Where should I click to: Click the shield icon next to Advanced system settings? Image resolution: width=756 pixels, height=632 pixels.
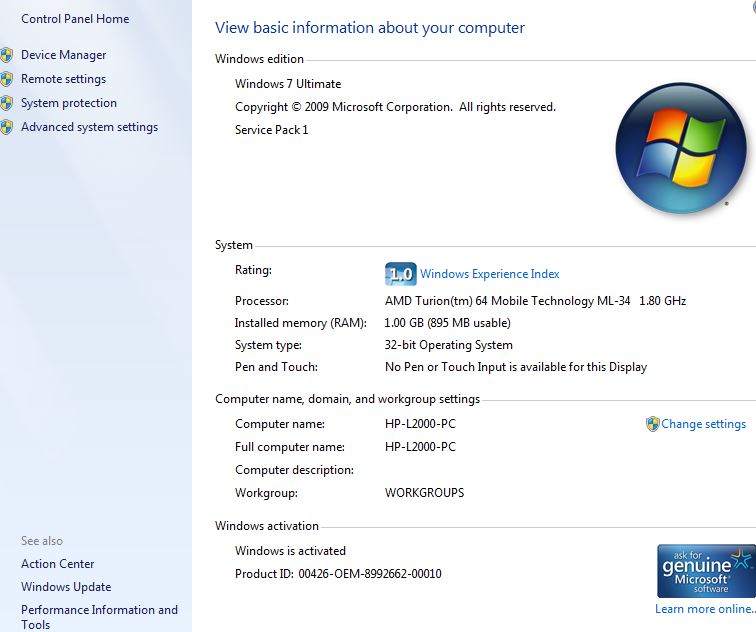click(x=7, y=127)
